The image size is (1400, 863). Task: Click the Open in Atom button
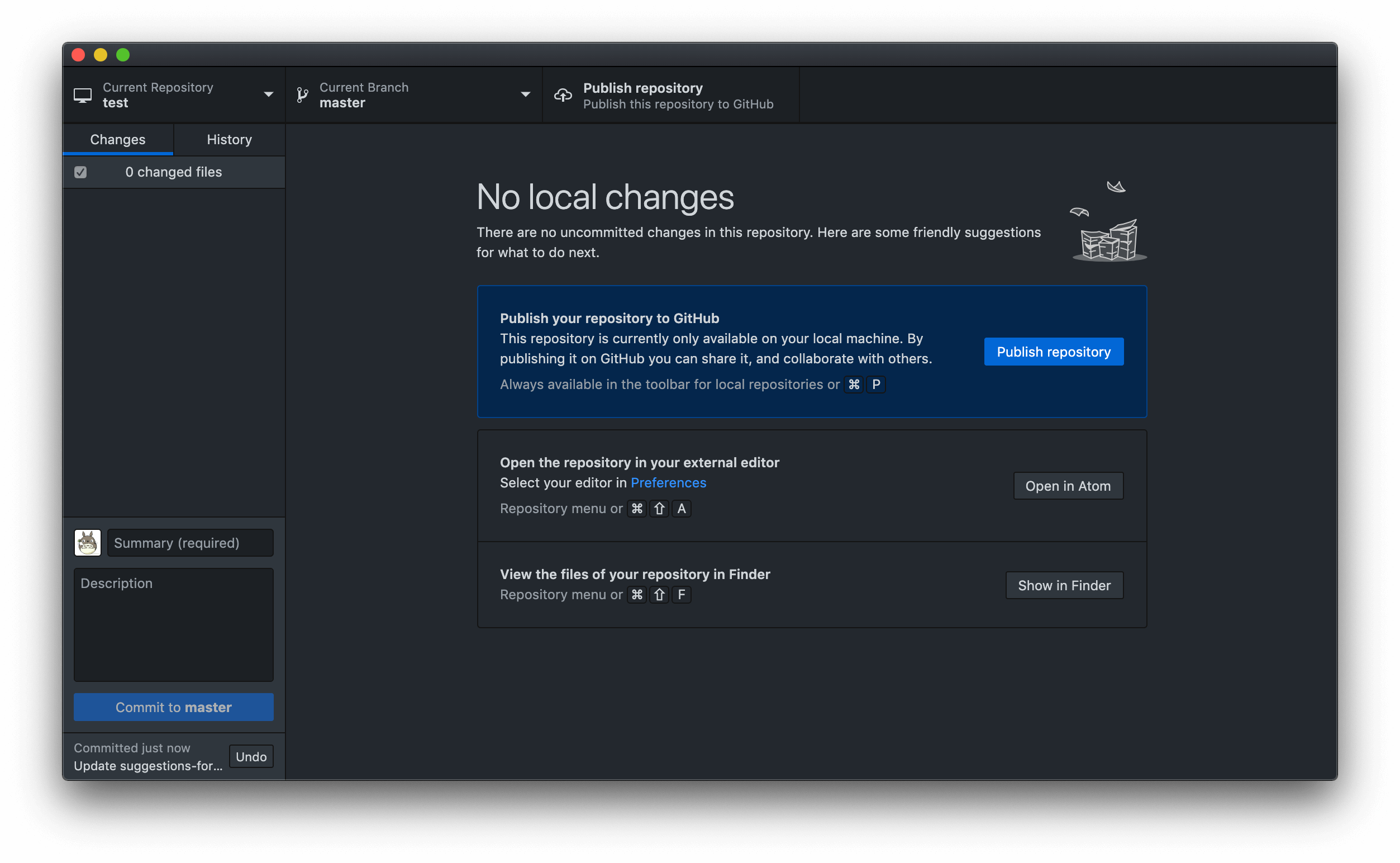(1068, 486)
